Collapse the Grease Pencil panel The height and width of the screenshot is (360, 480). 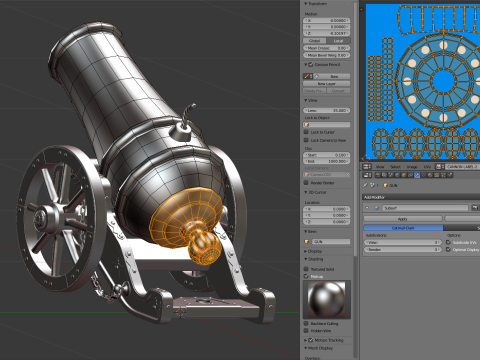point(306,64)
